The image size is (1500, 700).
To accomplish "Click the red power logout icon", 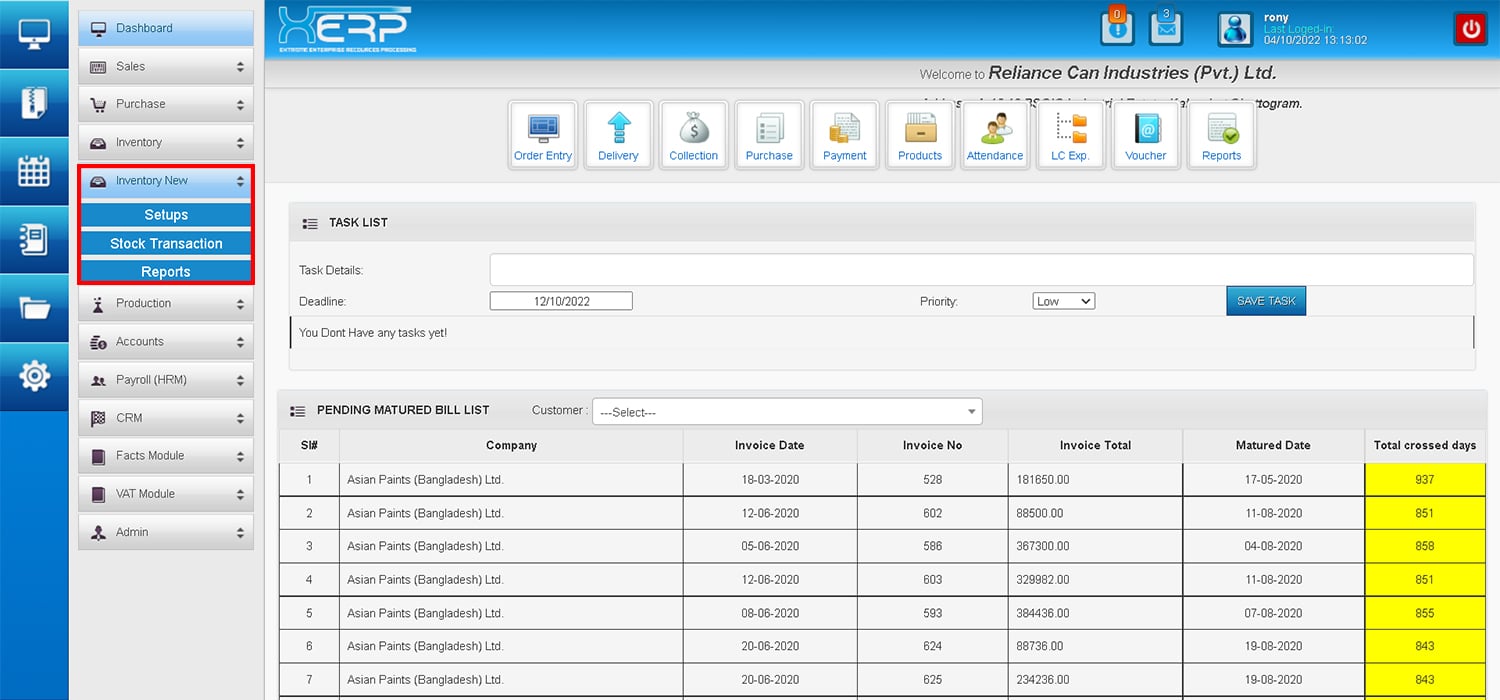I will [x=1470, y=29].
